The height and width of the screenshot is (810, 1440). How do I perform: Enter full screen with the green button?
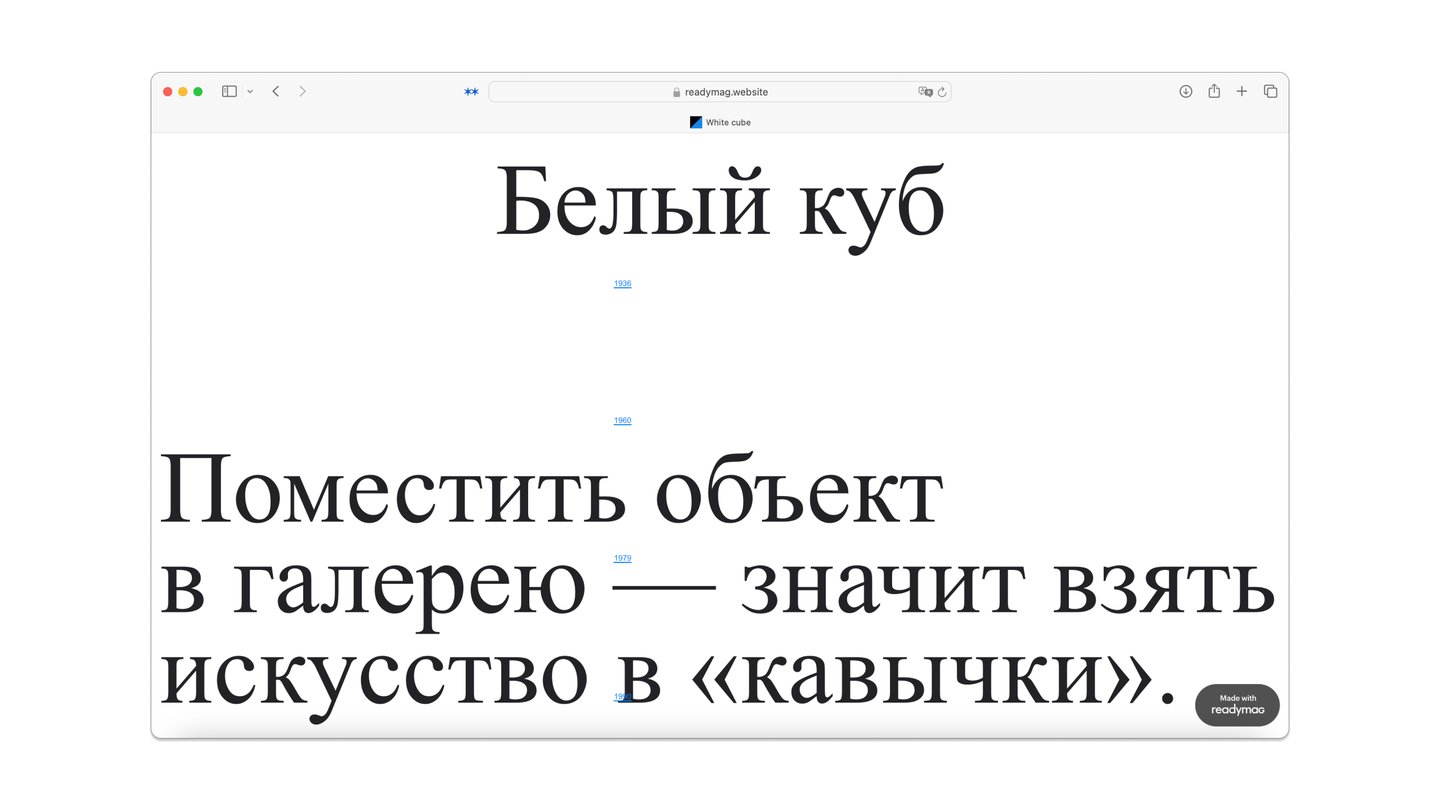click(198, 92)
